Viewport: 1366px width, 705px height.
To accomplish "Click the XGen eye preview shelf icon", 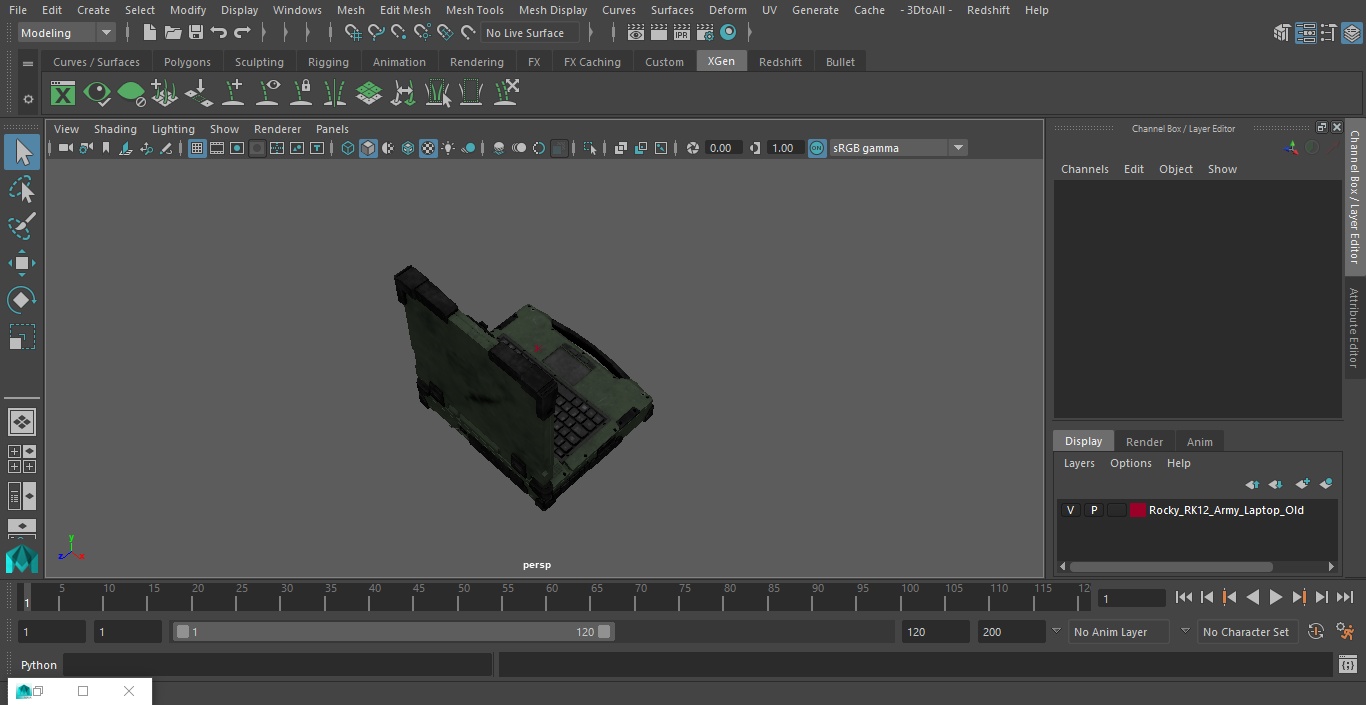I will point(97,94).
